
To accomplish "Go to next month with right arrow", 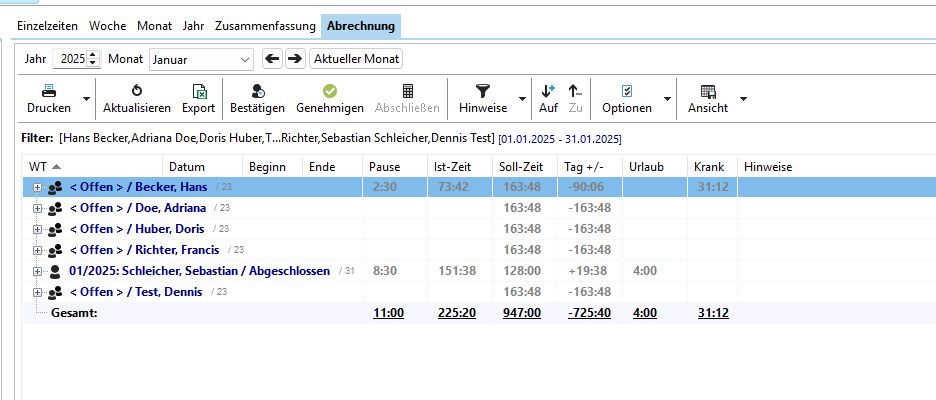I will [x=294, y=59].
